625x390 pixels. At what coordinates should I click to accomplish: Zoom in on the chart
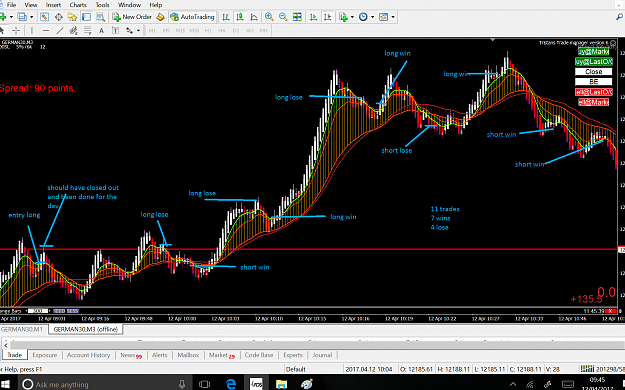(x=269, y=17)
